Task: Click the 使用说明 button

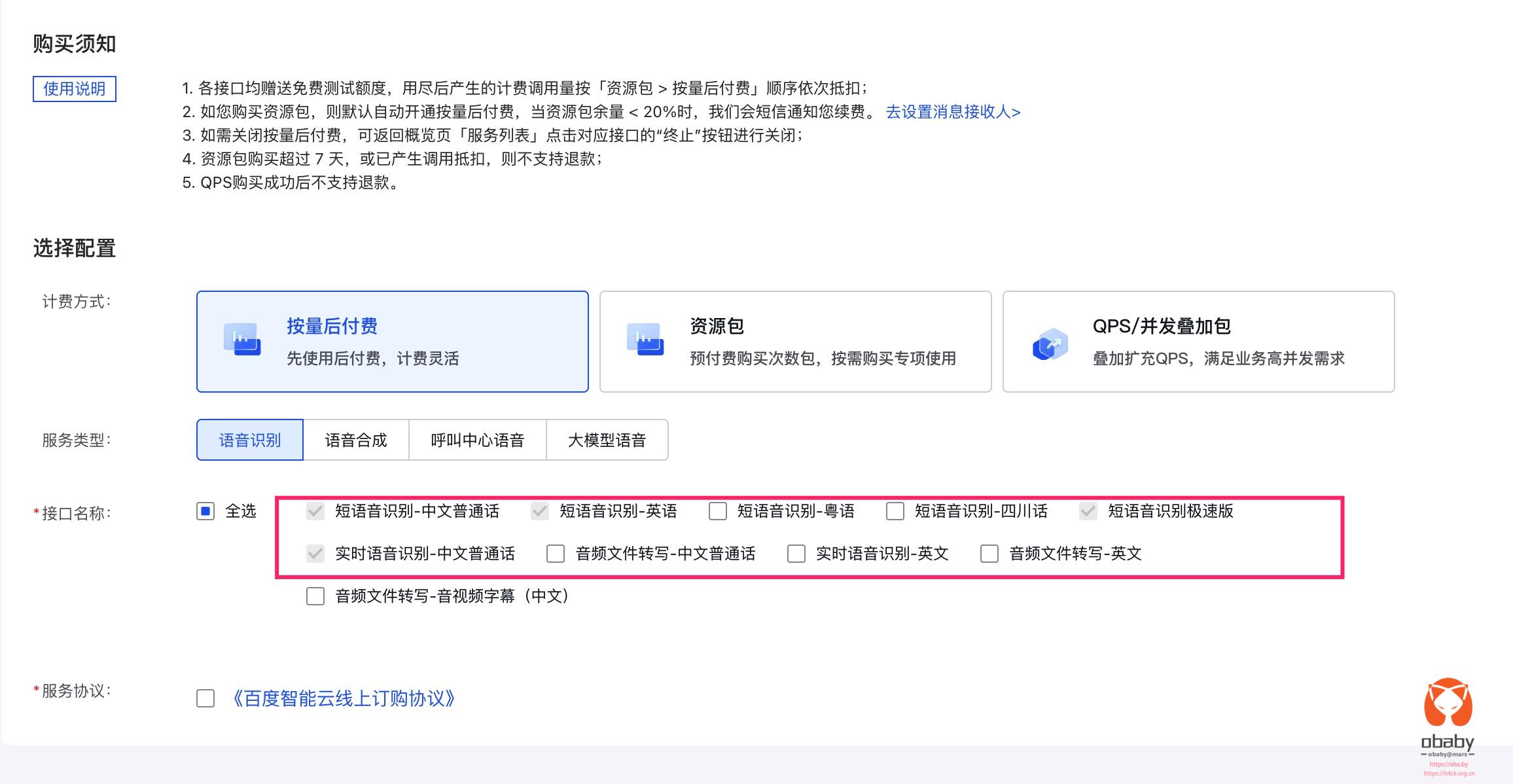Action: click(x=75, y=89)
